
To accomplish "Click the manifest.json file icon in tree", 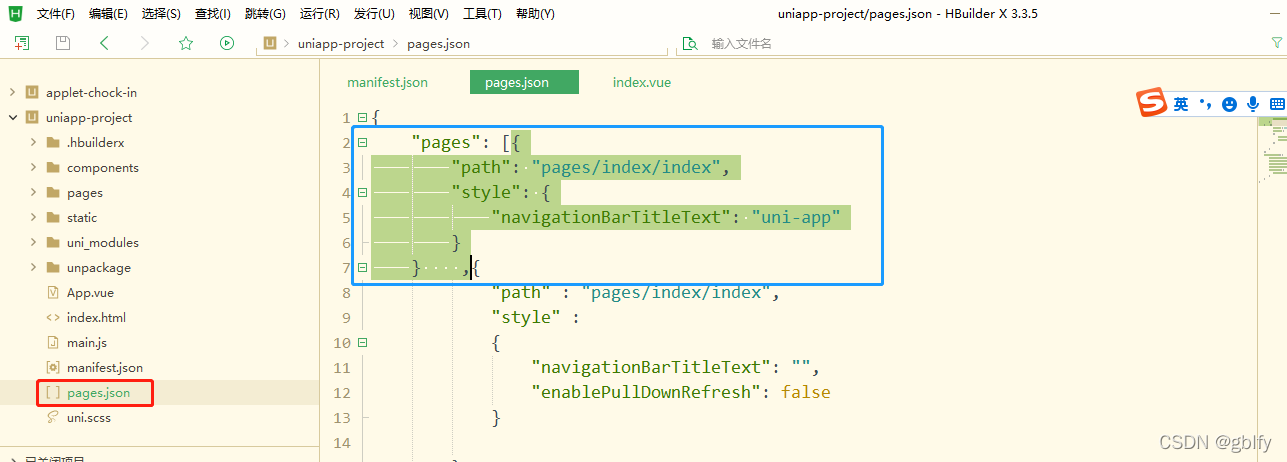I will (x=53, y=368).
